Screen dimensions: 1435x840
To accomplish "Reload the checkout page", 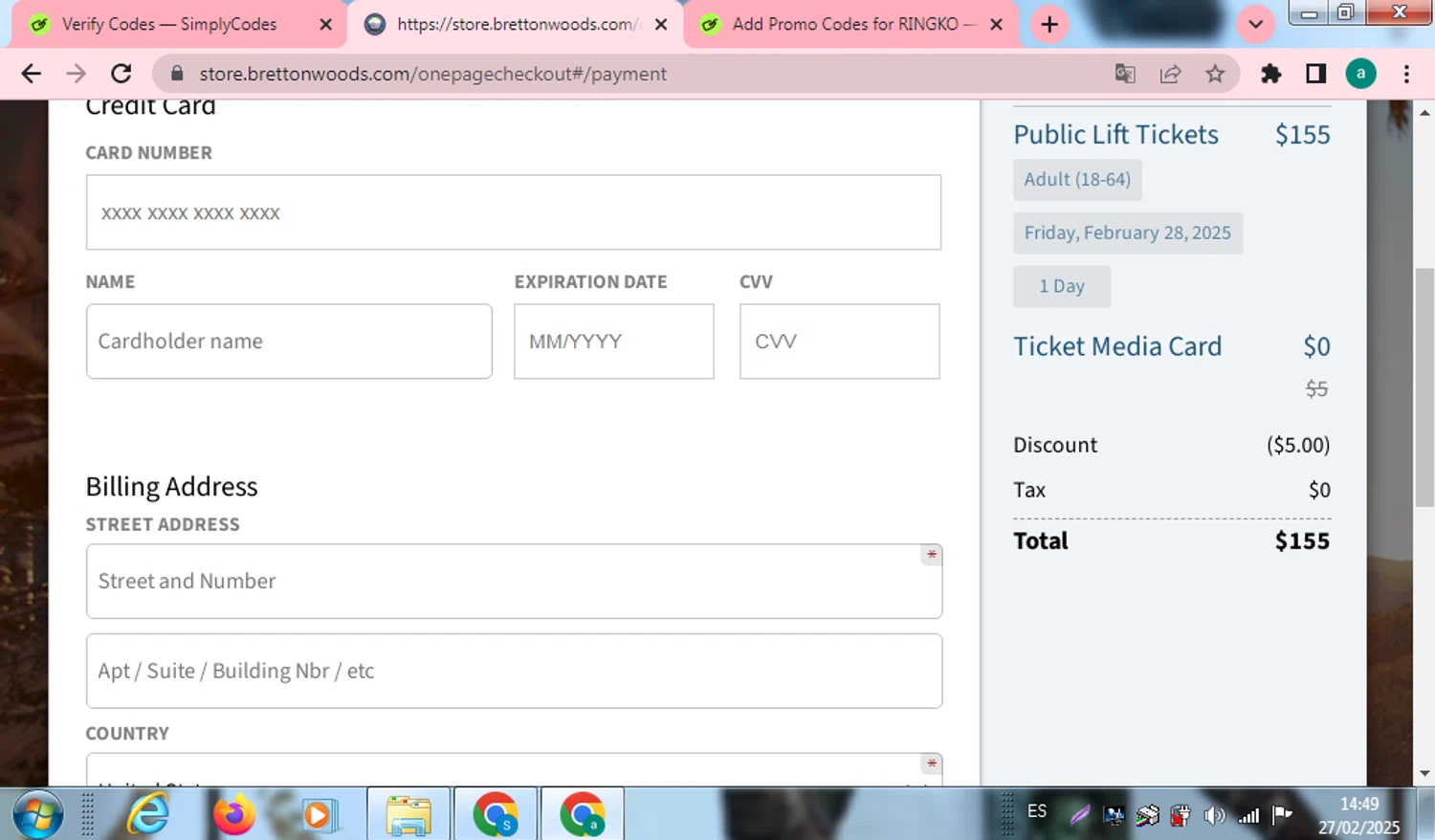I will [121, 74].
